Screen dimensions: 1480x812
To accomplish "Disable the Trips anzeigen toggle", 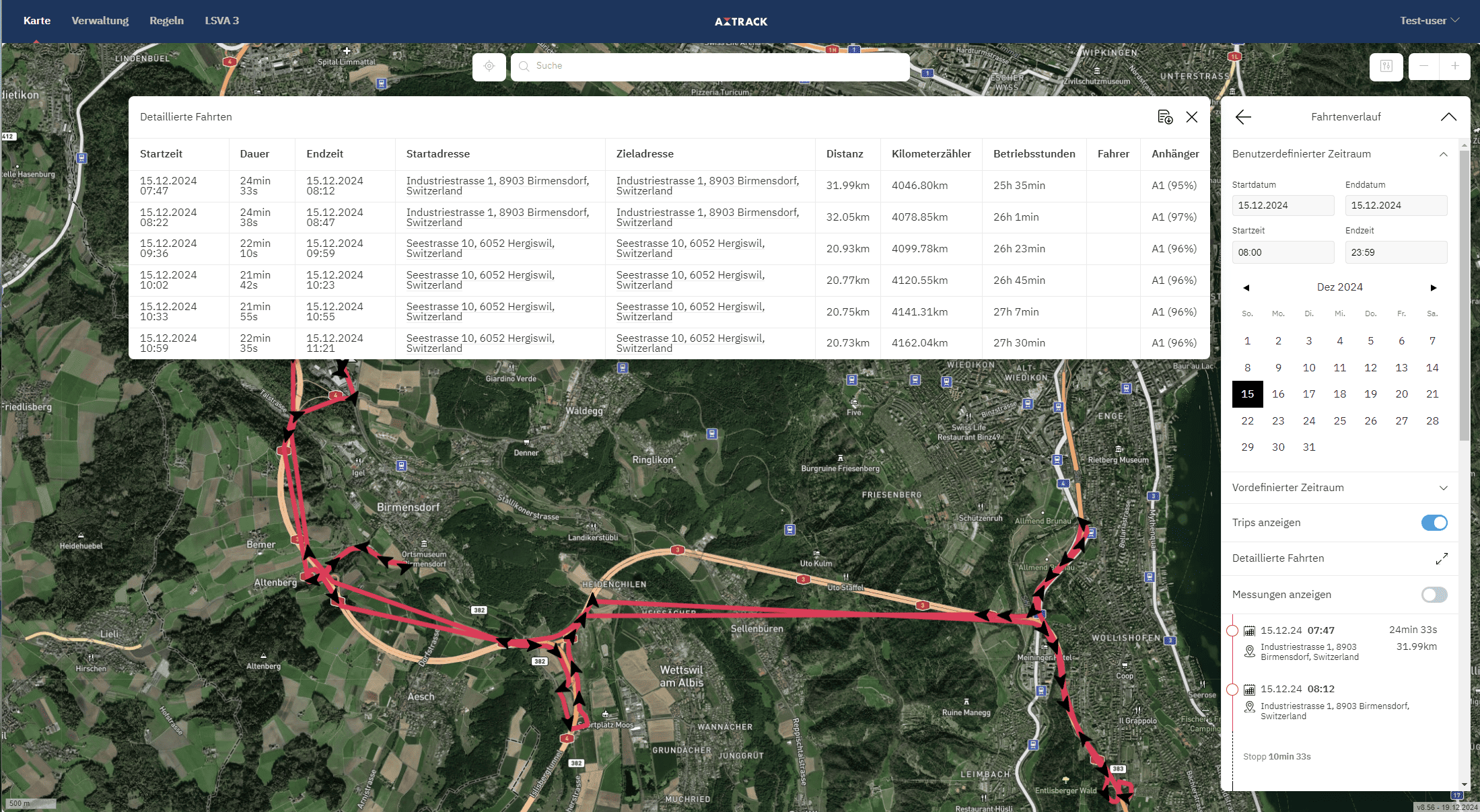I will point(1434,523).
